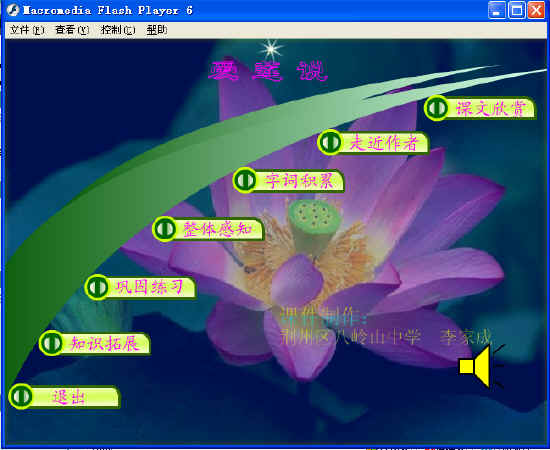Click the green circle beside 巩固练习
The width and height of the screenshot is (550, 450).
97,287
